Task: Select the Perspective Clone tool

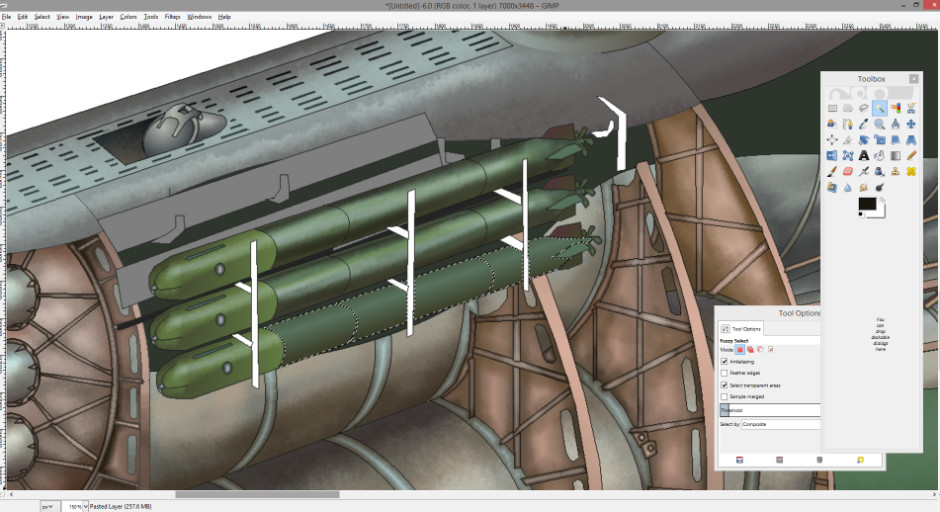Action: (832, 187)
